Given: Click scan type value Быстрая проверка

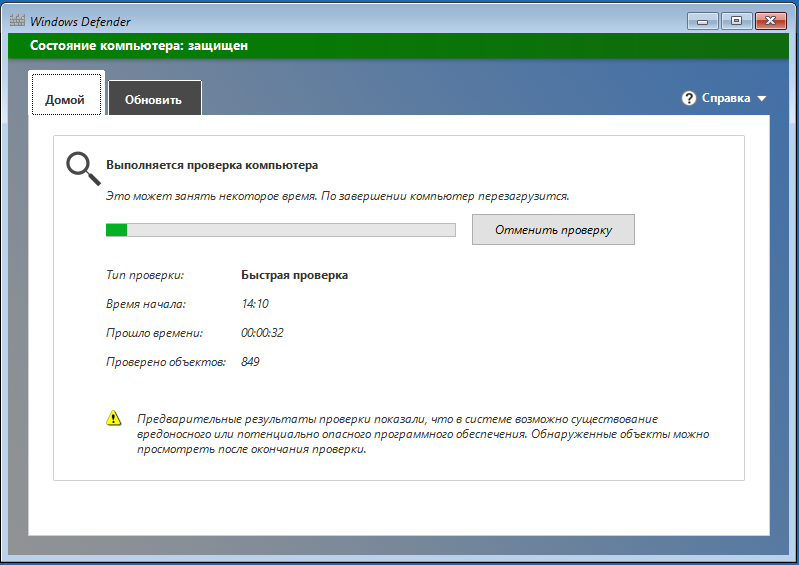Looking at the screenshot, I should (x=295, y=275).
